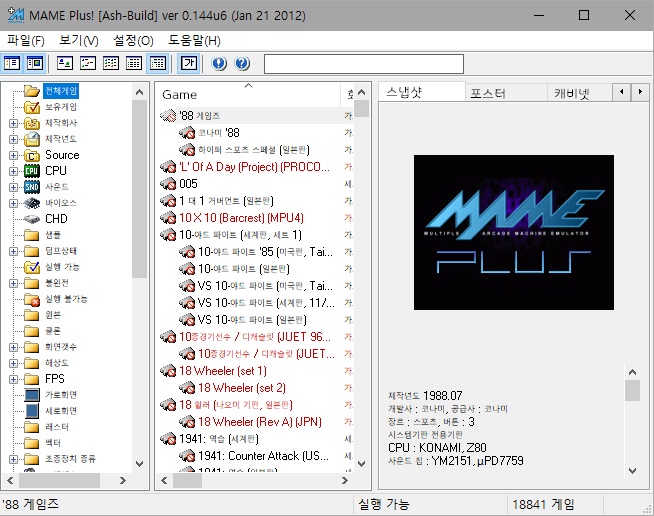Select the 벡터 folder icon
This screenshot has height=516, width=654.
point(32,443)
